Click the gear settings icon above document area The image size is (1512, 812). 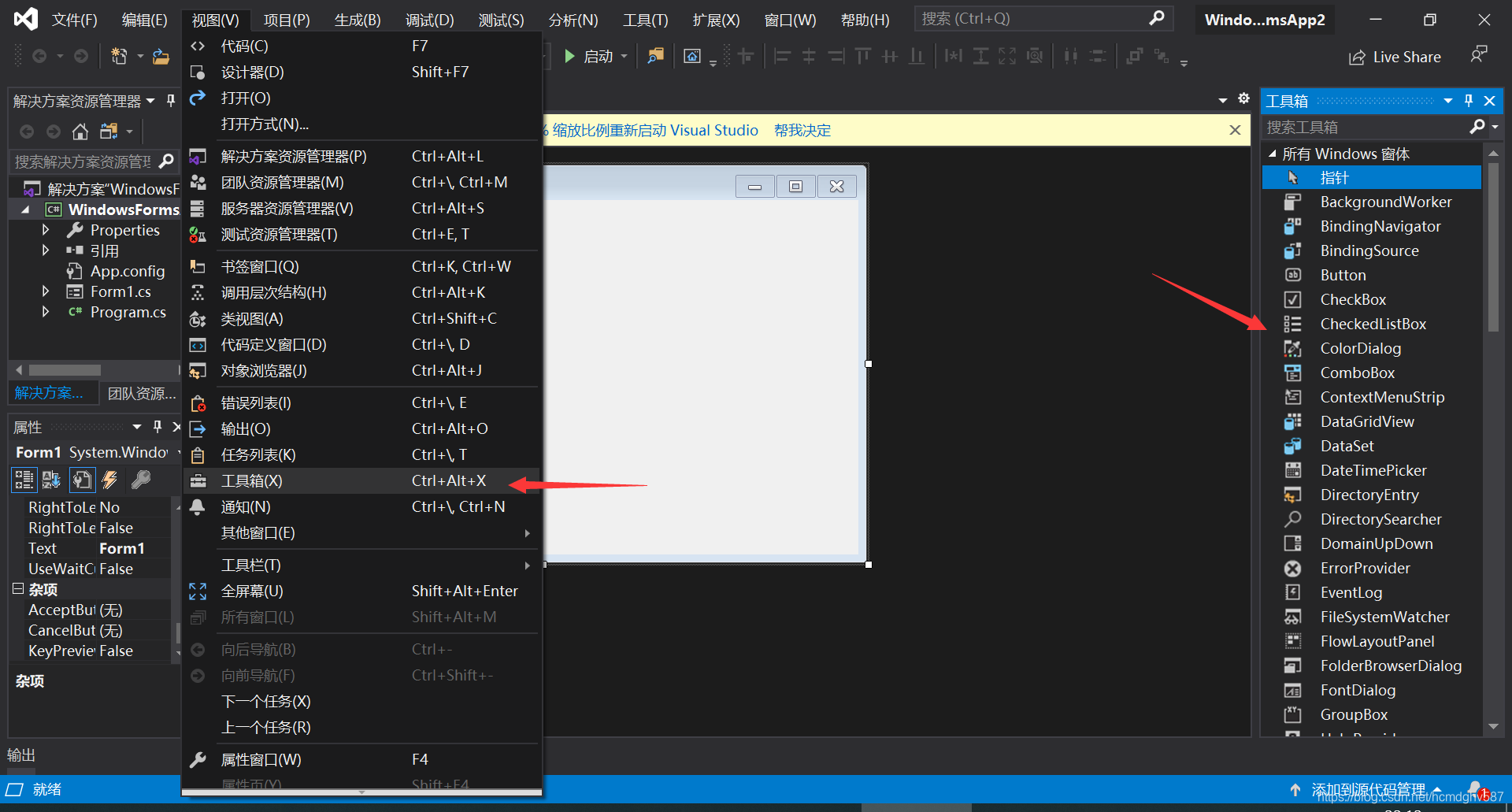pos(1243,98)
